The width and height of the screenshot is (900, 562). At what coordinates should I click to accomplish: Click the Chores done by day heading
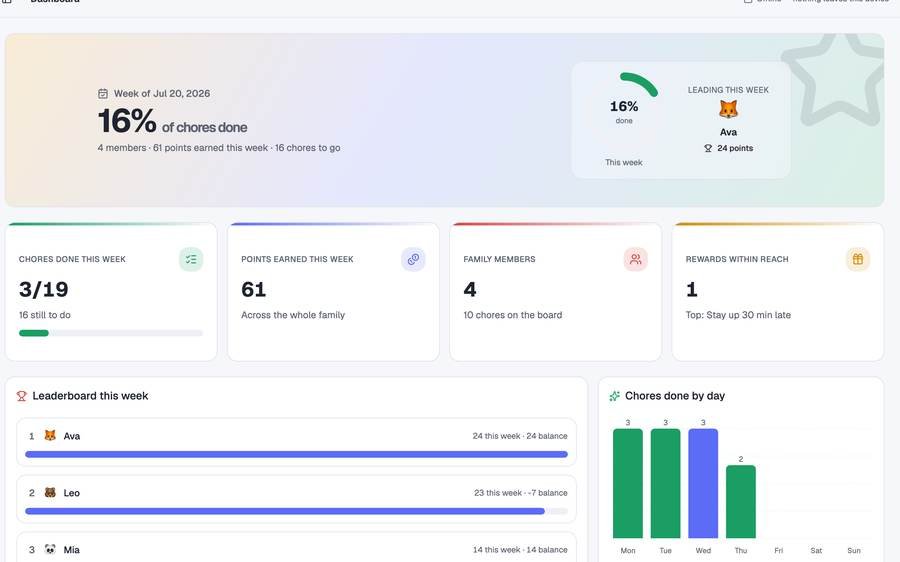(675, 396)
